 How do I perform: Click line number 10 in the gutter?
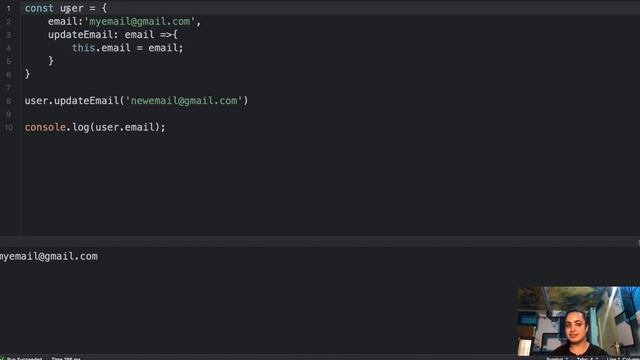pyautogui.click(x=9, y=127)
